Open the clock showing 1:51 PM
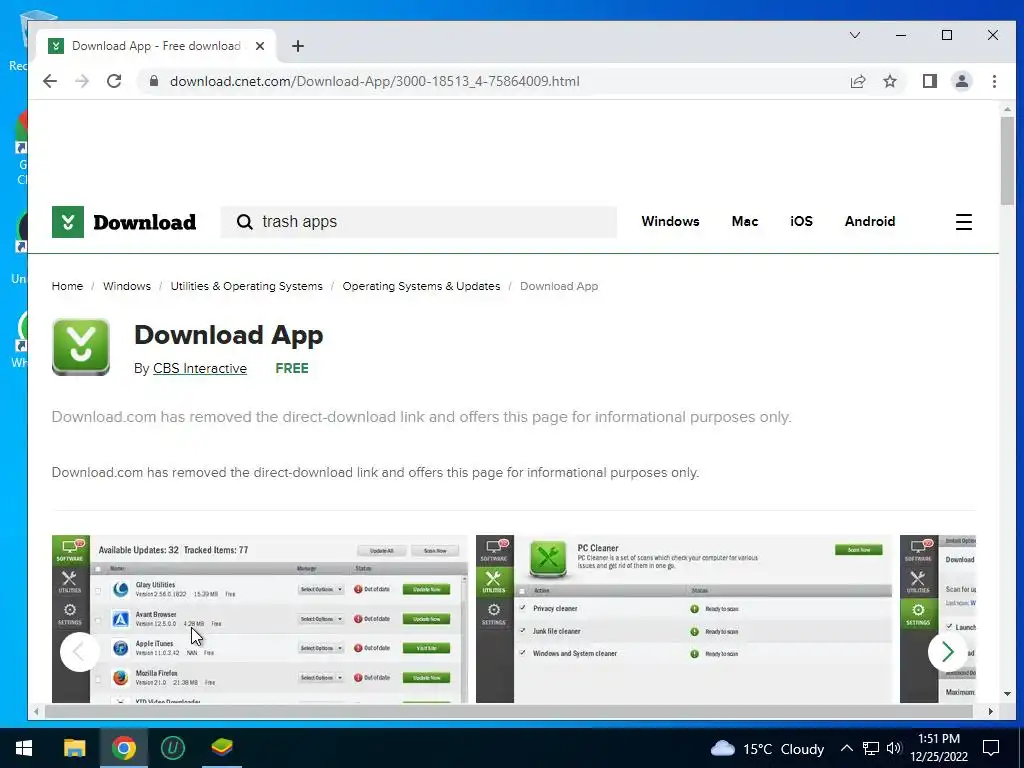 (x=939, y=748)
